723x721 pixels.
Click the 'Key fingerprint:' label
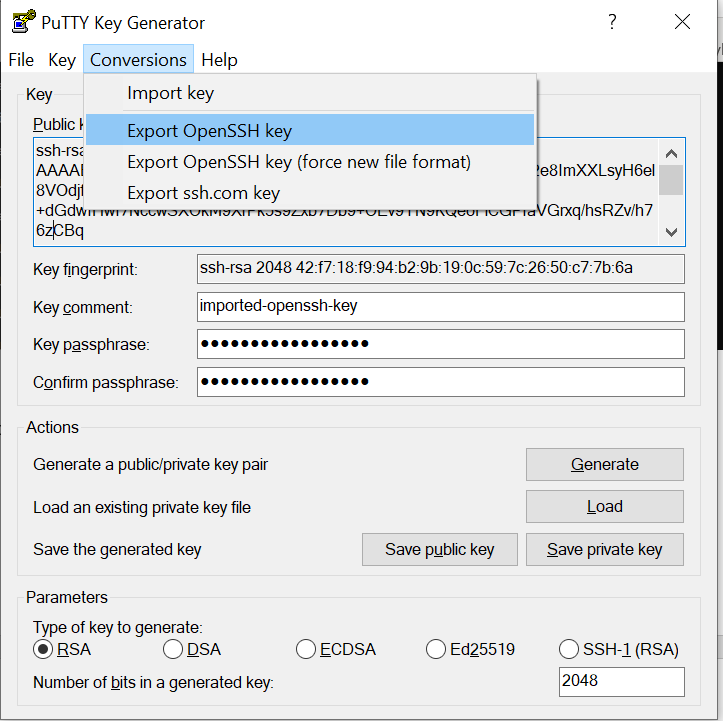click(85, 269)
